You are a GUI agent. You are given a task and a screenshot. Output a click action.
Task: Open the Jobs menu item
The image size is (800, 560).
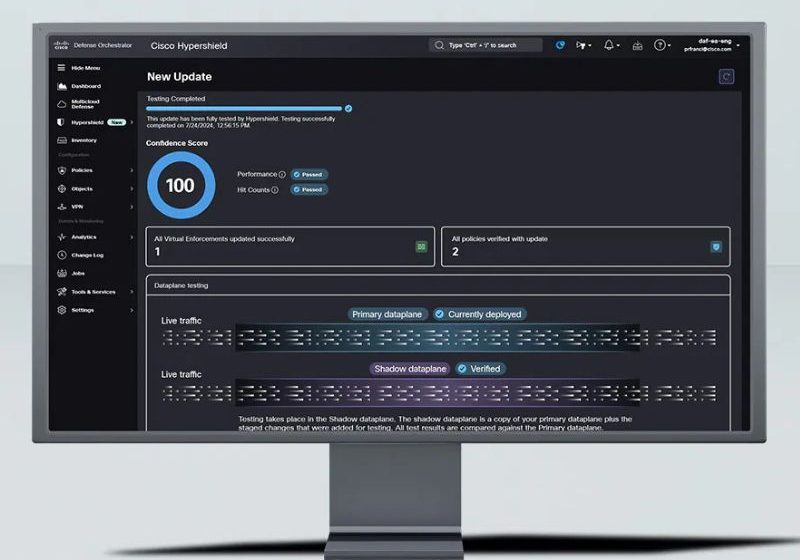tap(78, 273)
